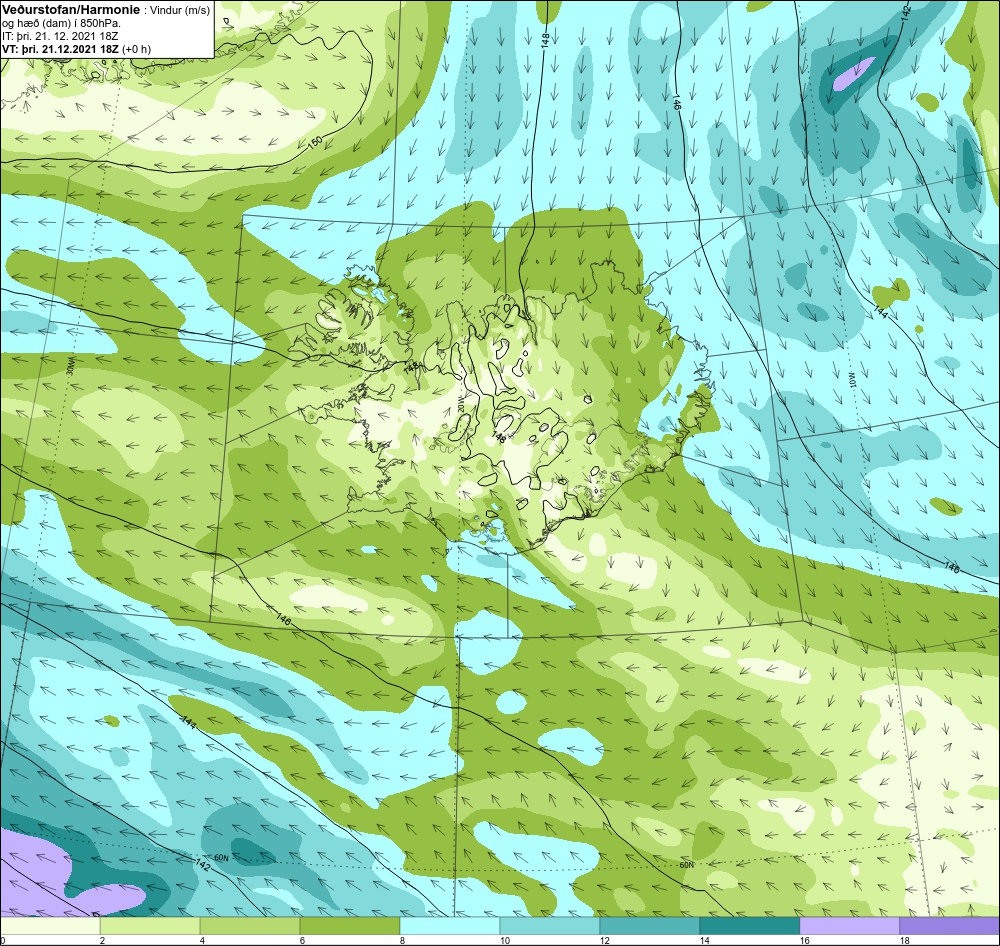The height and width of the screenshot is (946, 1000).
Task: Click the legend tick value "8"
Action: [x=401, y=940]
